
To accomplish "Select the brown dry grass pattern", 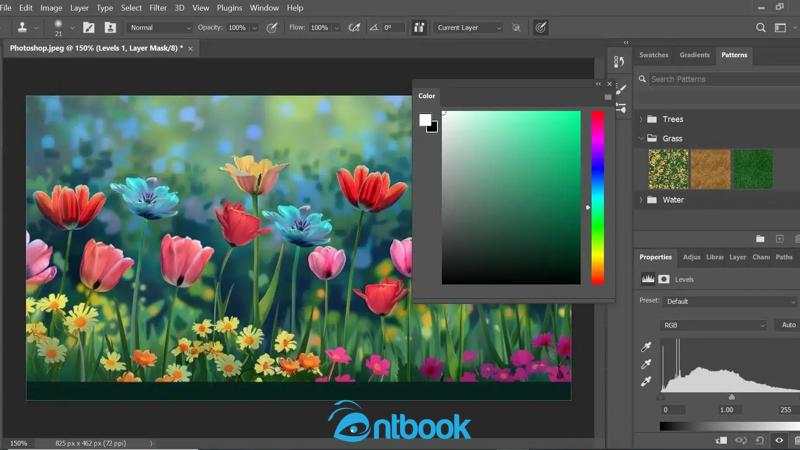I will coord(711,169).
